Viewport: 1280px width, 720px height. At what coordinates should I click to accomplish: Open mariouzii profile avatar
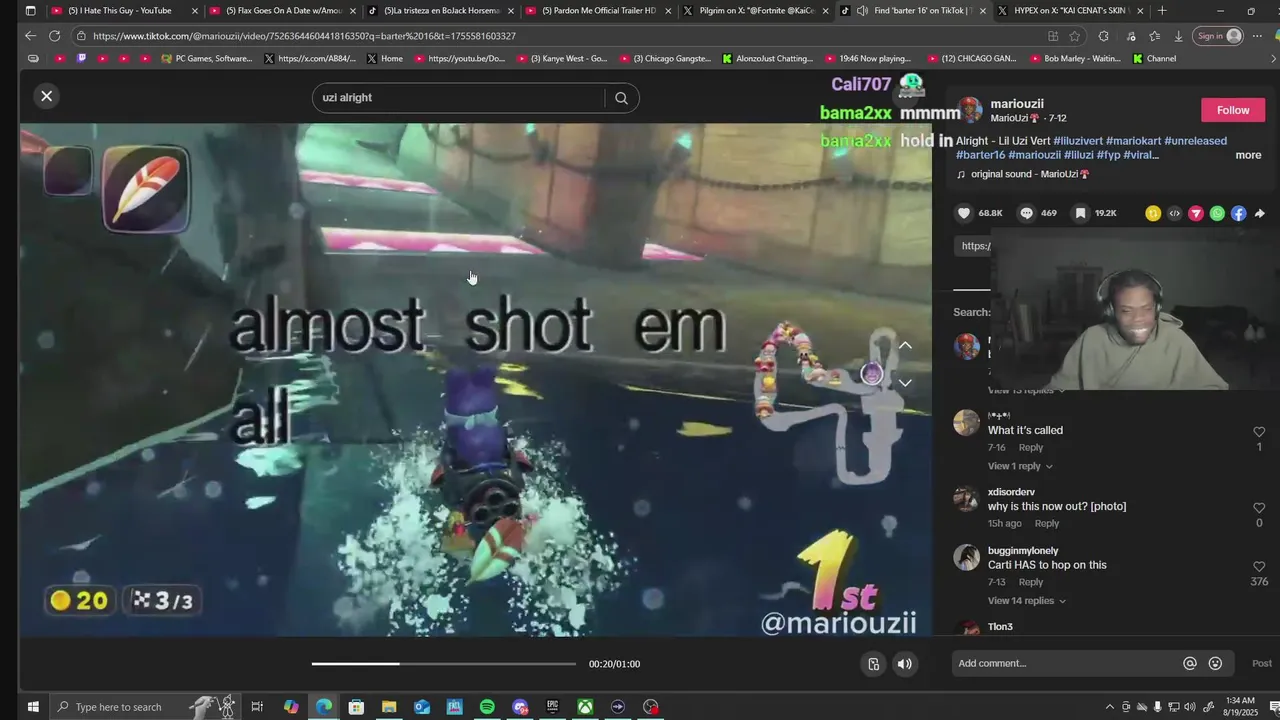(x=969, y=110)
